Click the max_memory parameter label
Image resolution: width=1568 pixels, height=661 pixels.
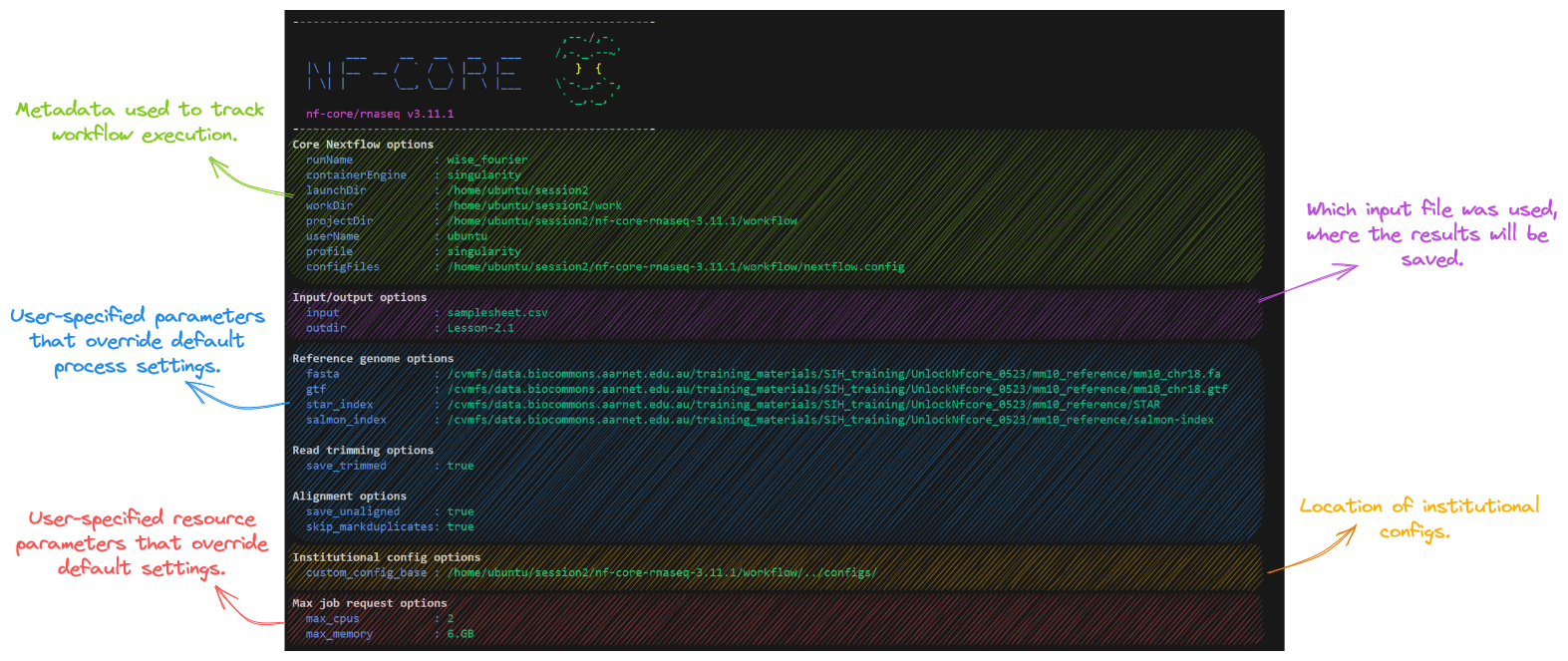pos(340,634)
